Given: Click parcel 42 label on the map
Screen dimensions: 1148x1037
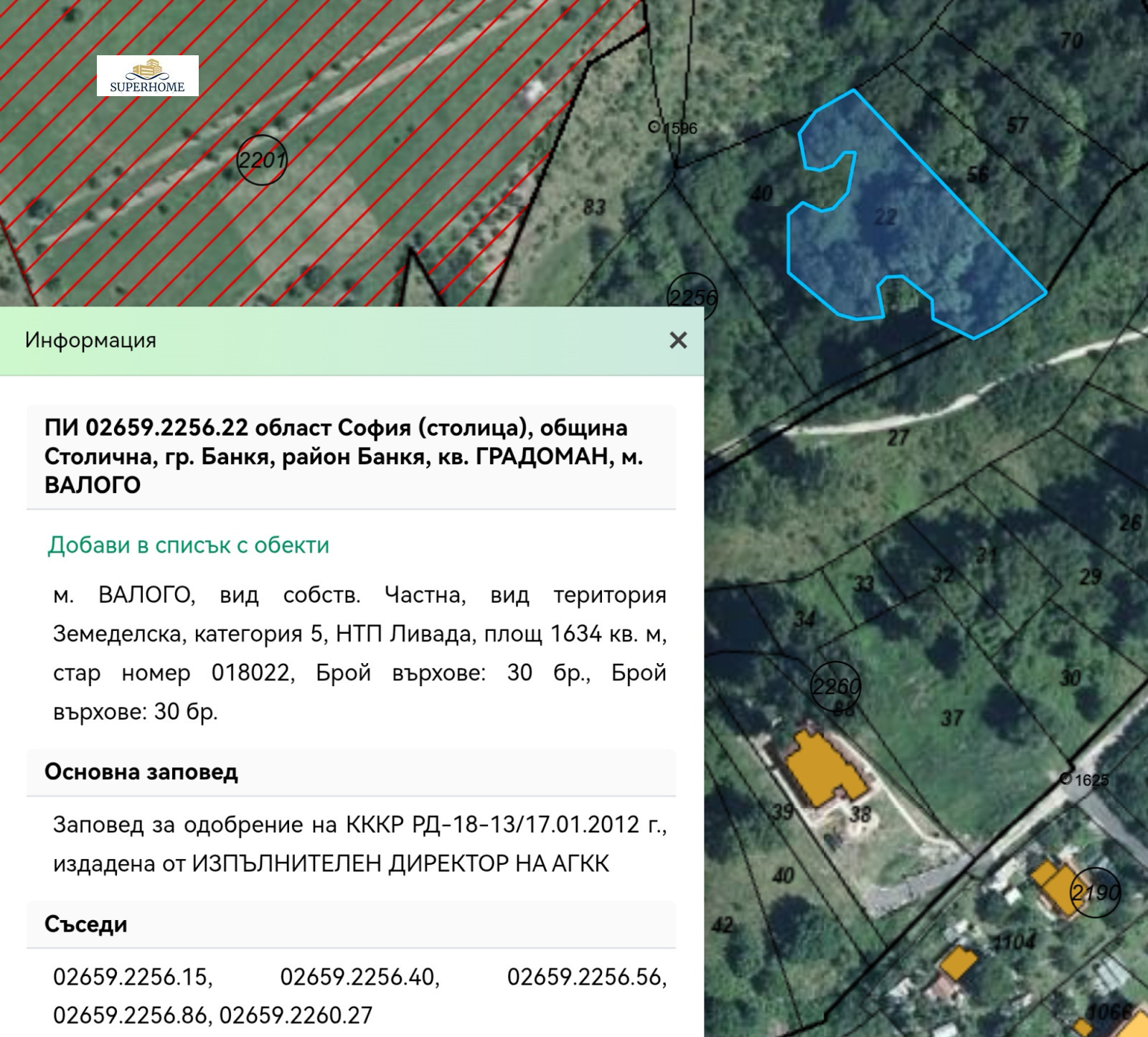Looking at the screenshot, I should [x=722, y=925].
